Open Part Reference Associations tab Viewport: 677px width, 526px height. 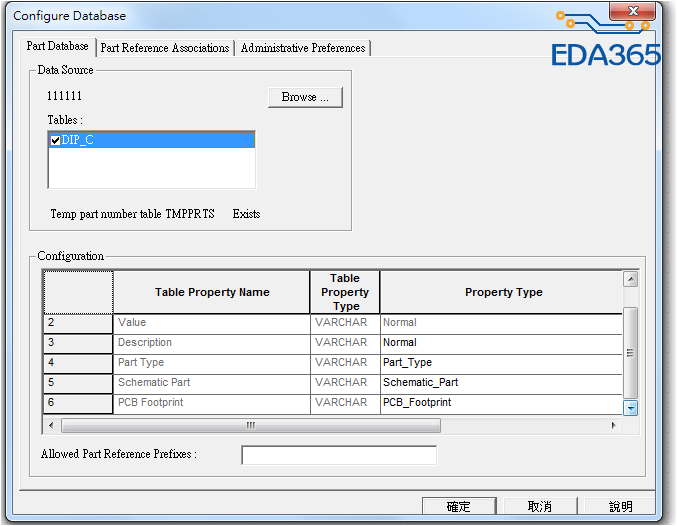165,48
